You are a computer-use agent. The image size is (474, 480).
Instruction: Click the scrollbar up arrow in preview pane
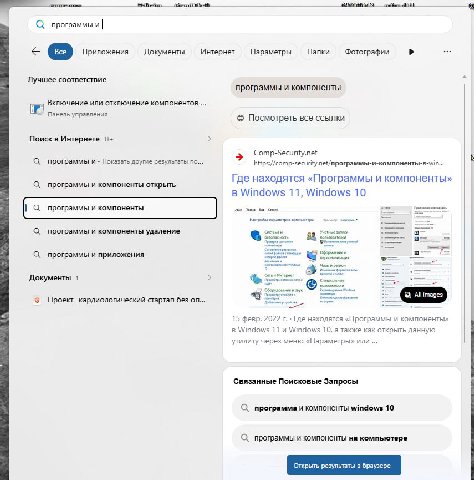click(x=465, y=77)
